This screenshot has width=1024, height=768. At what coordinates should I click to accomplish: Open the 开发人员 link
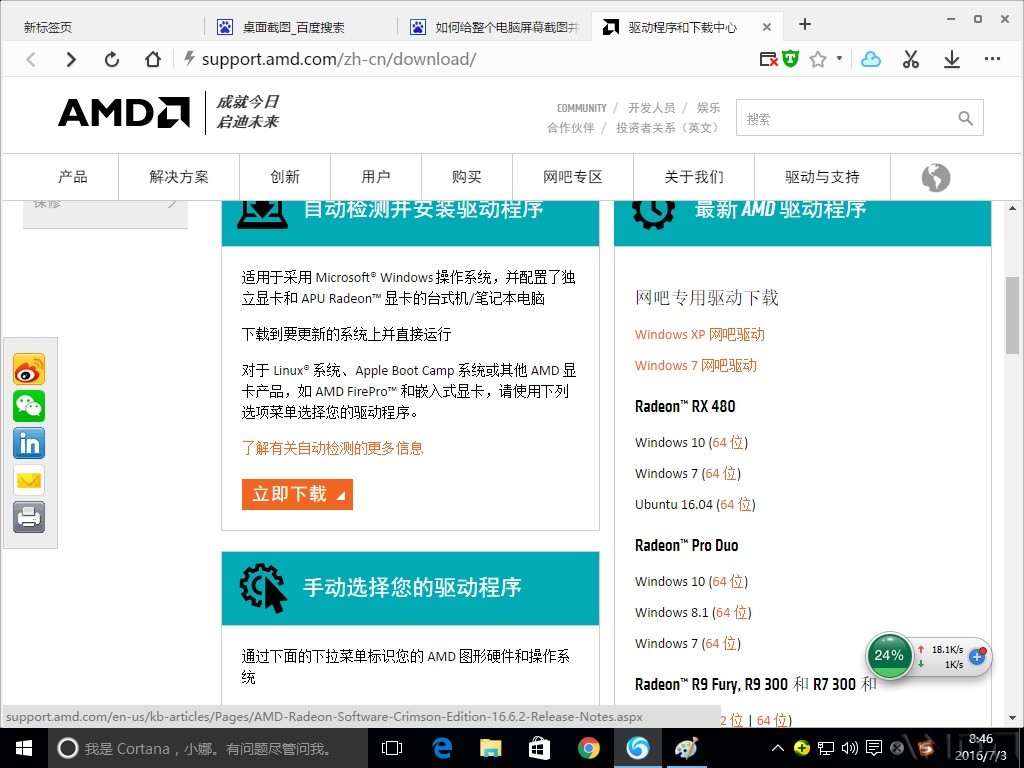651,108
